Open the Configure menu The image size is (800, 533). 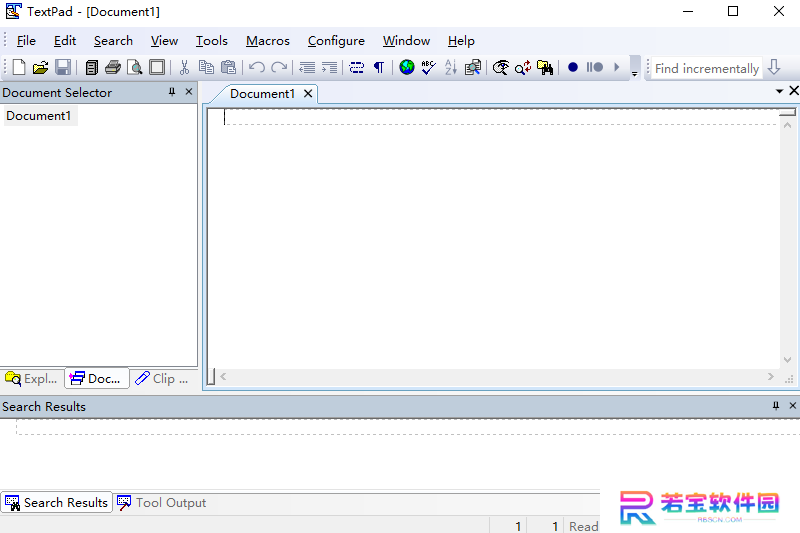(x=336, y=41)
